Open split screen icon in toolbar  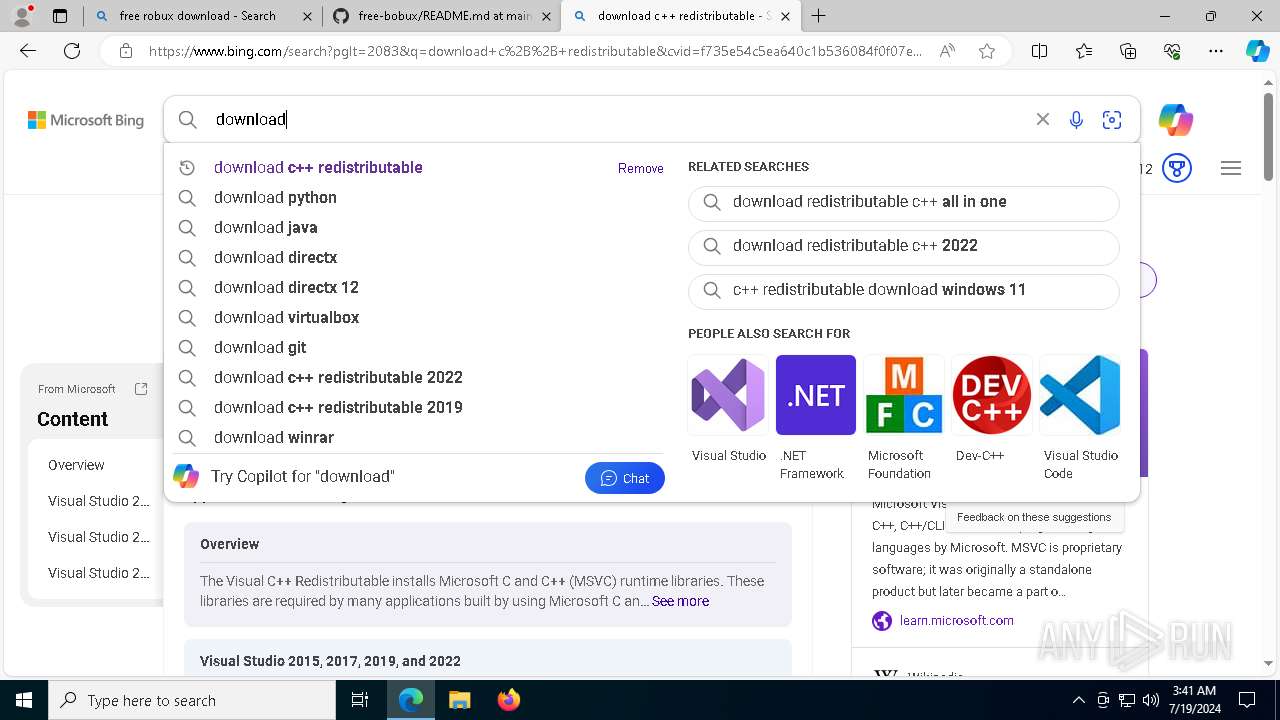point(1039,51)
